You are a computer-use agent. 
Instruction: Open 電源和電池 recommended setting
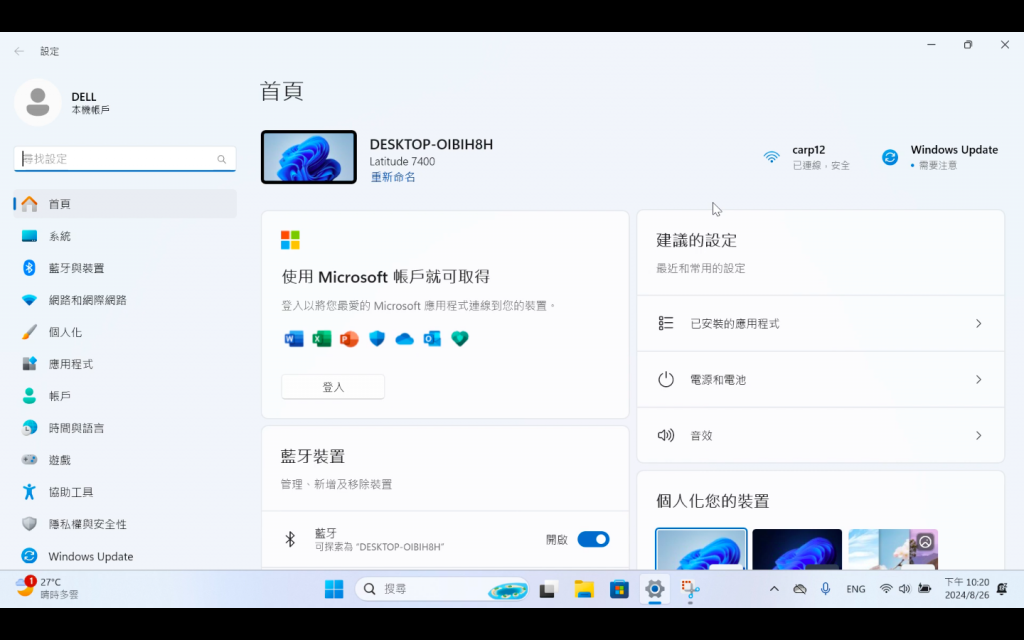pos(820,379)
